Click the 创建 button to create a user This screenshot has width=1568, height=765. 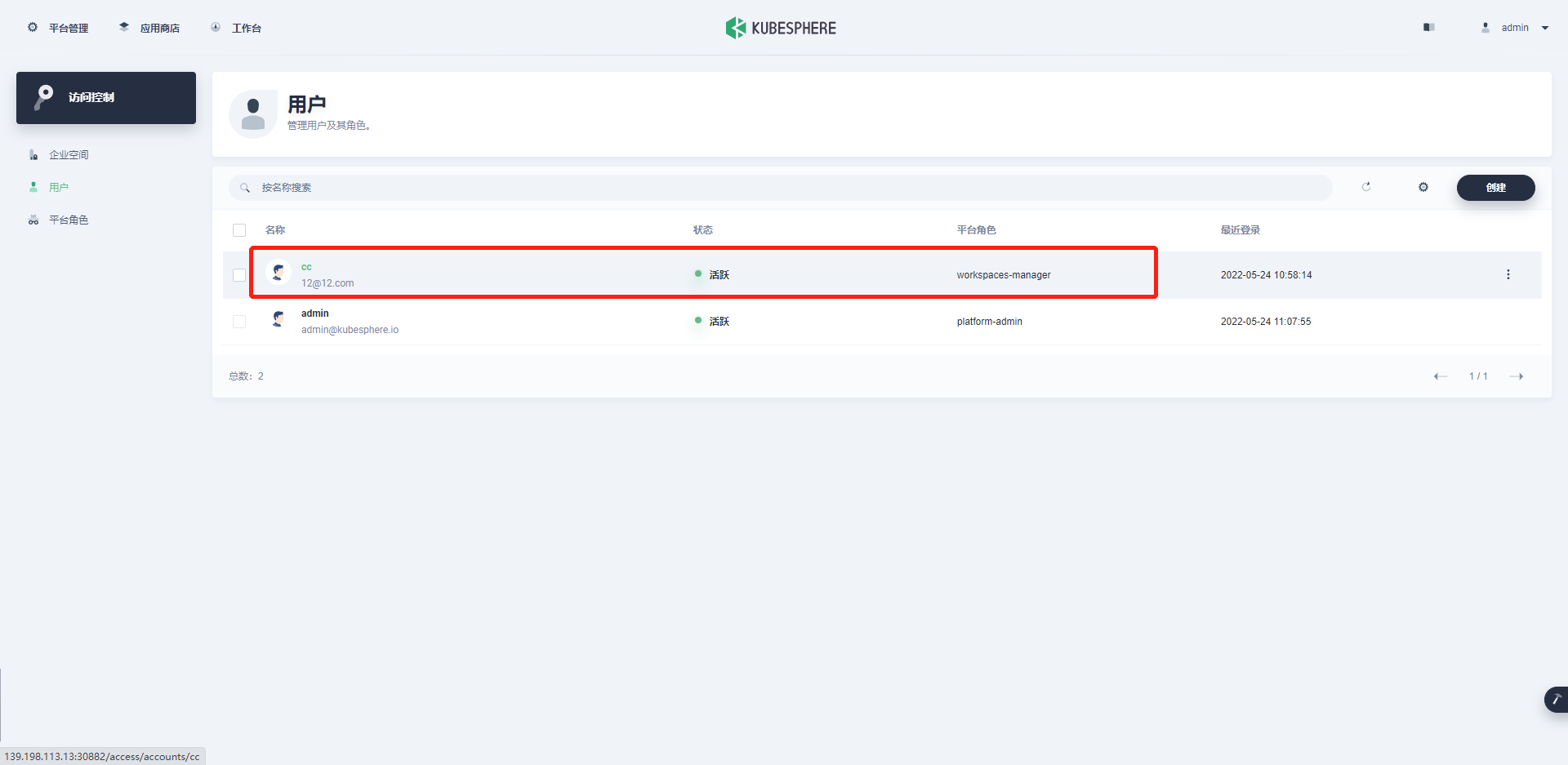click(x=1495, y=187)
